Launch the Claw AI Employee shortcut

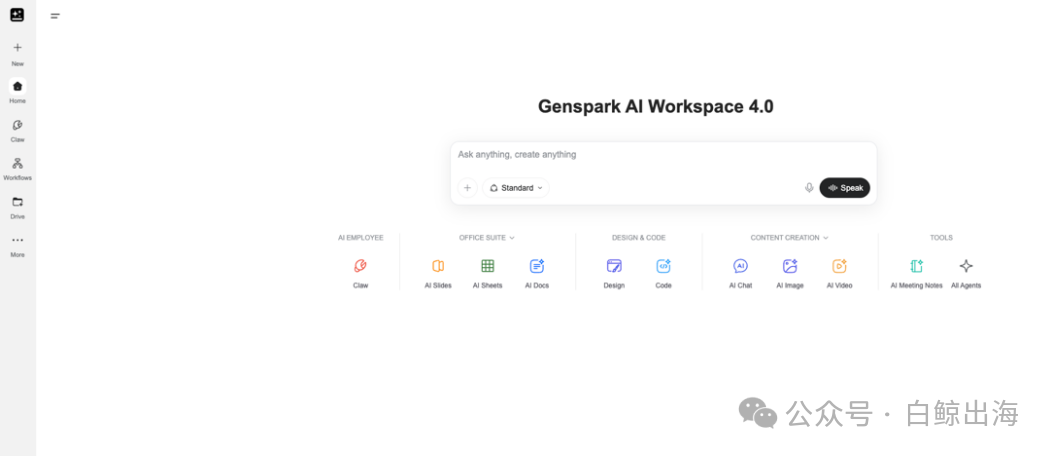tap(360, 272)
